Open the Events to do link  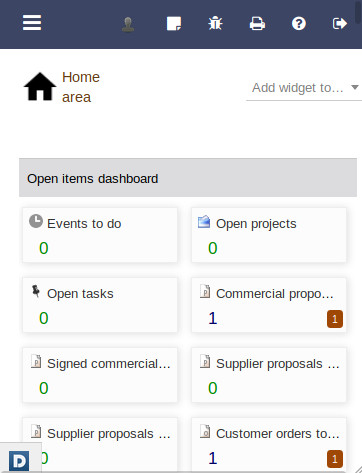(x=84, y=224)
